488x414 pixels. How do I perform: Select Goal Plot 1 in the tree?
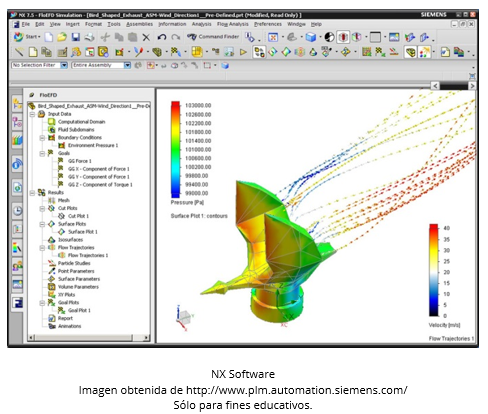[79, 310]
